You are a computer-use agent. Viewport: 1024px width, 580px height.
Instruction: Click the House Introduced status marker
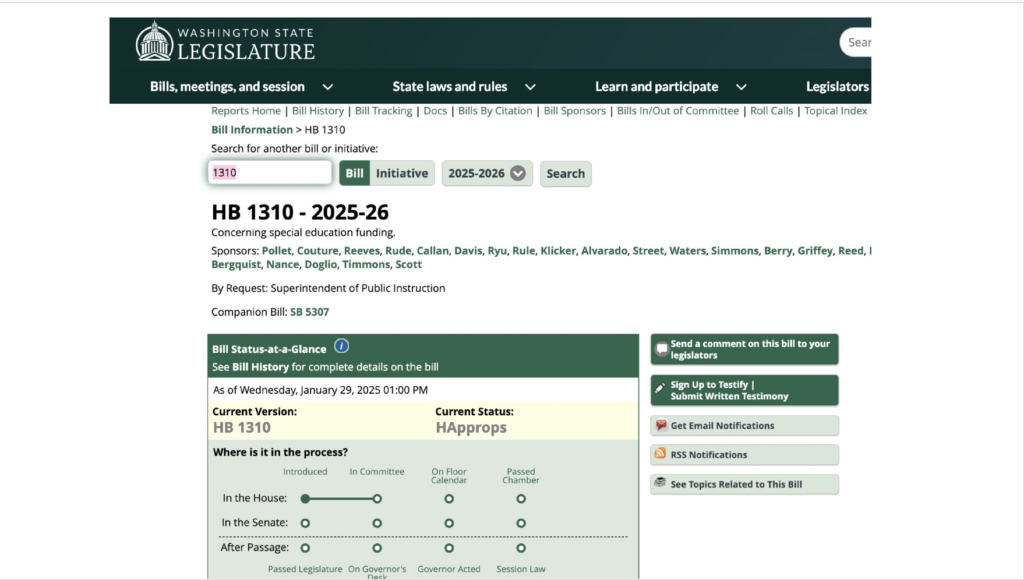[x=305, y=498]
